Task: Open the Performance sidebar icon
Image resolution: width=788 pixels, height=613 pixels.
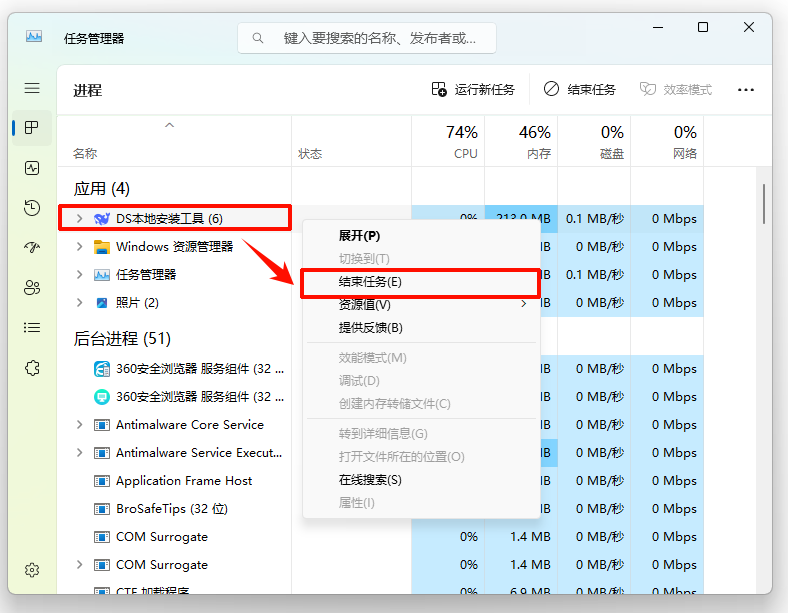Action: click(32, 168)
